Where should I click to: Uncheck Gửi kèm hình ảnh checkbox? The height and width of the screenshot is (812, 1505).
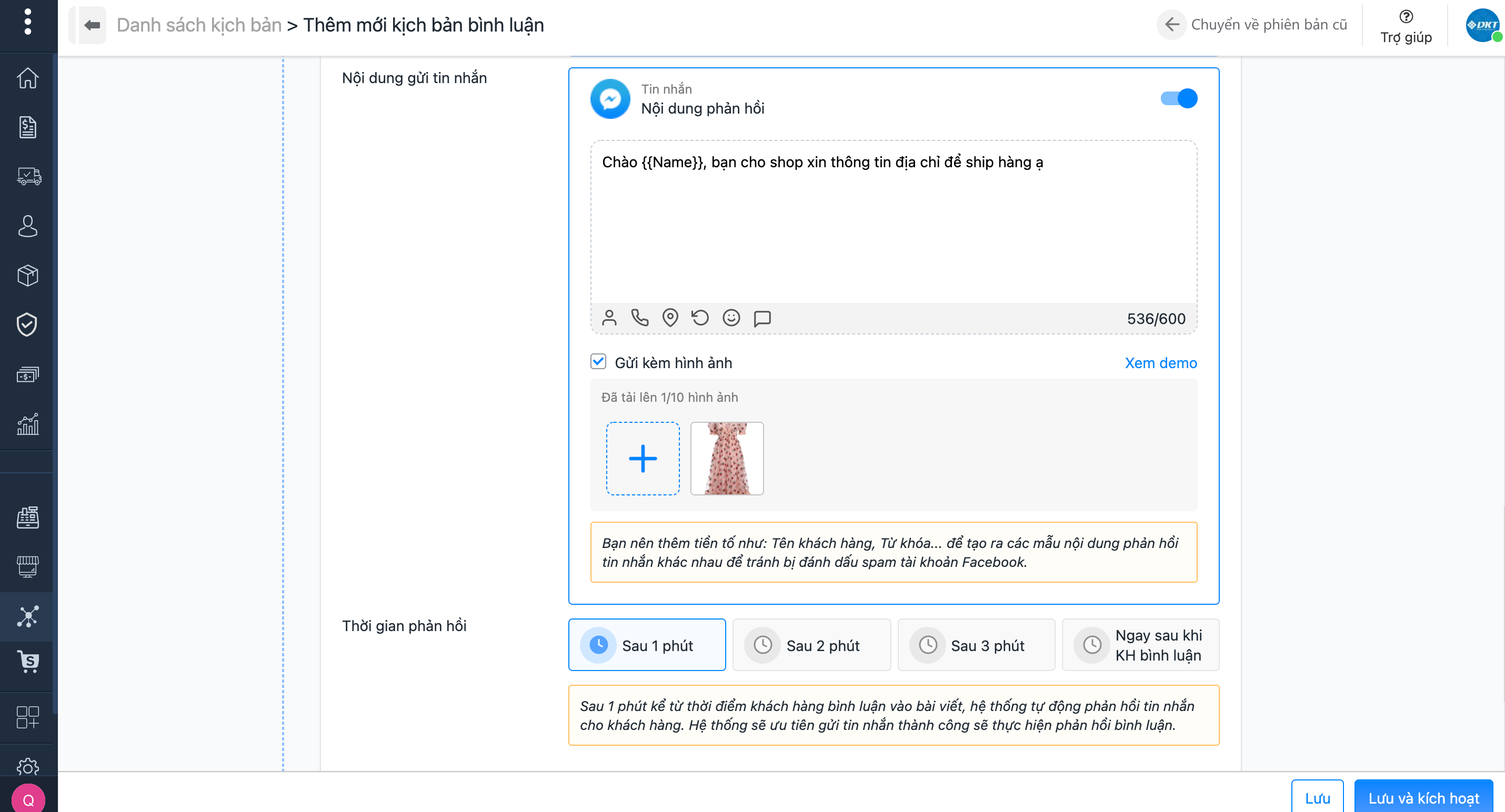[598, 362]
